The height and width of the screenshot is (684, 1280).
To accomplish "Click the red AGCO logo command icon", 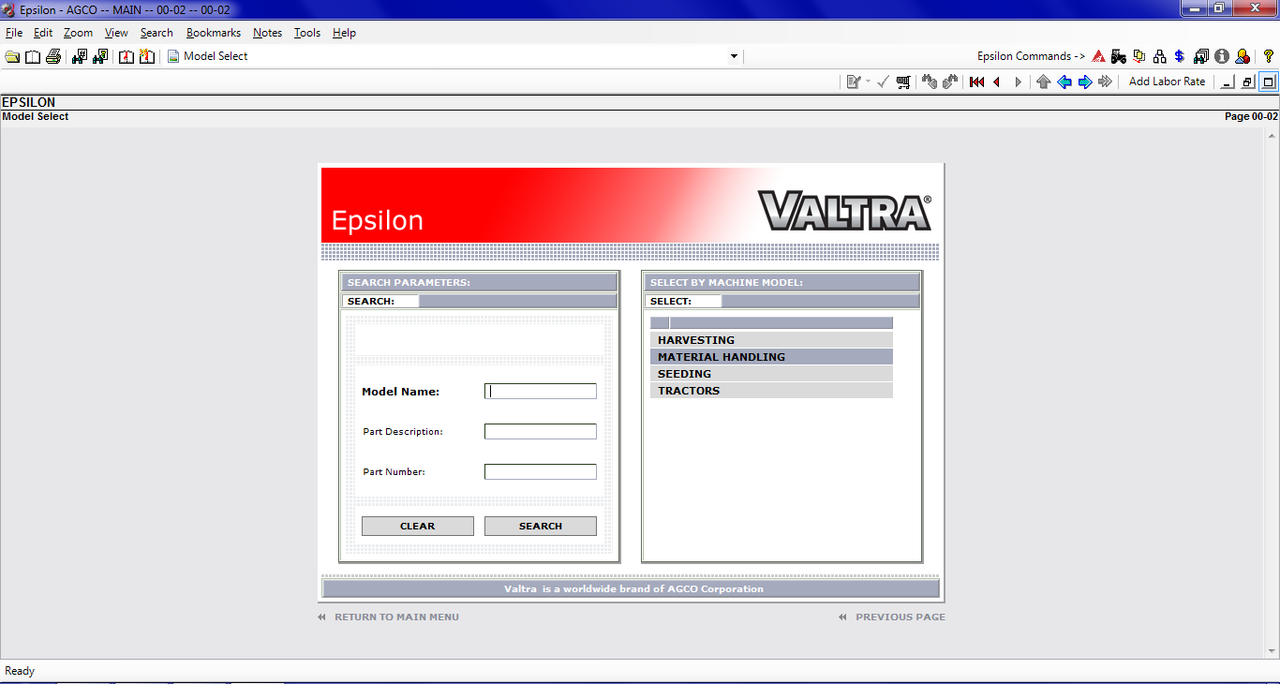I will tap(1099, 56).
